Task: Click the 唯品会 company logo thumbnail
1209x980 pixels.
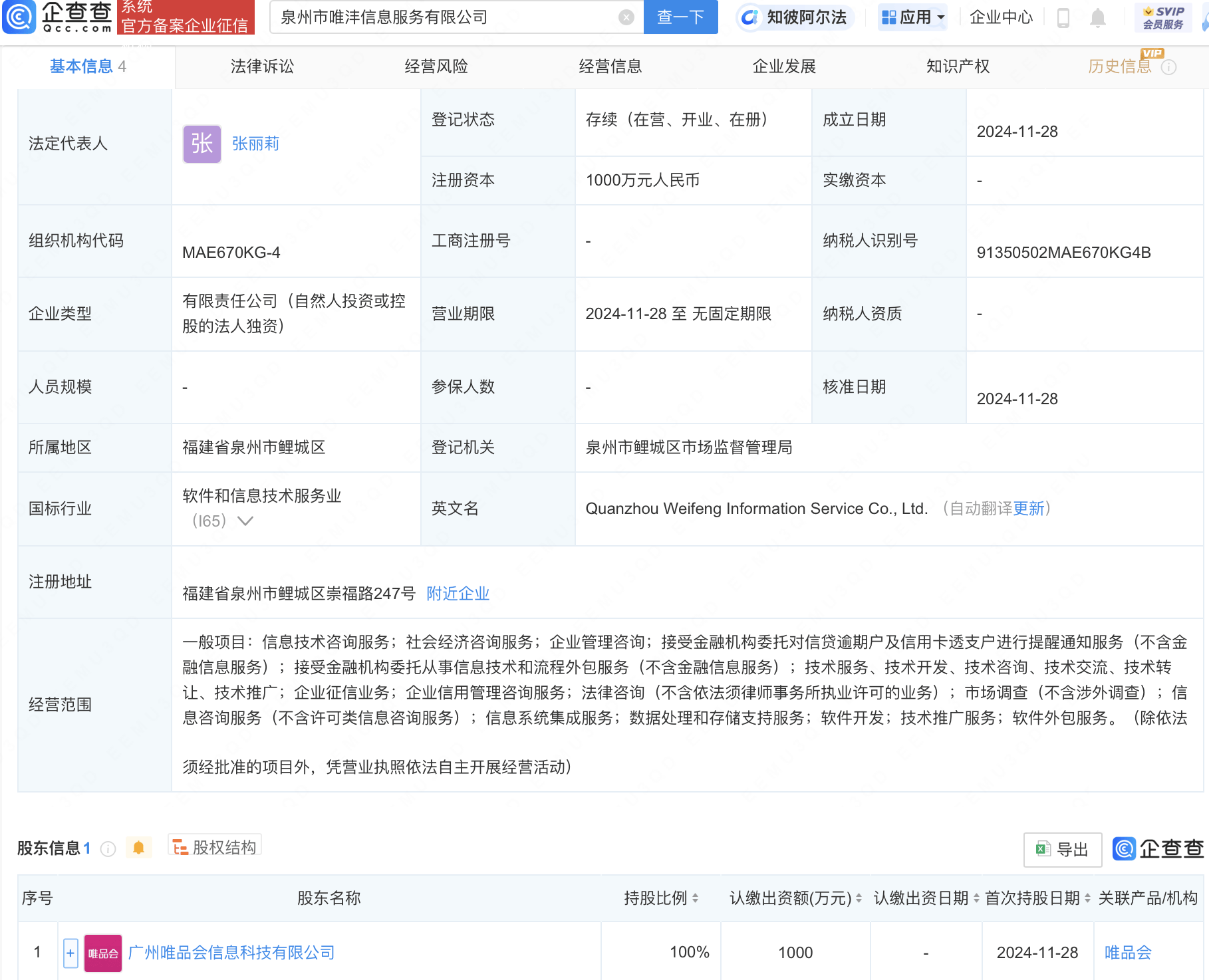Action: [x=103, y=953]
